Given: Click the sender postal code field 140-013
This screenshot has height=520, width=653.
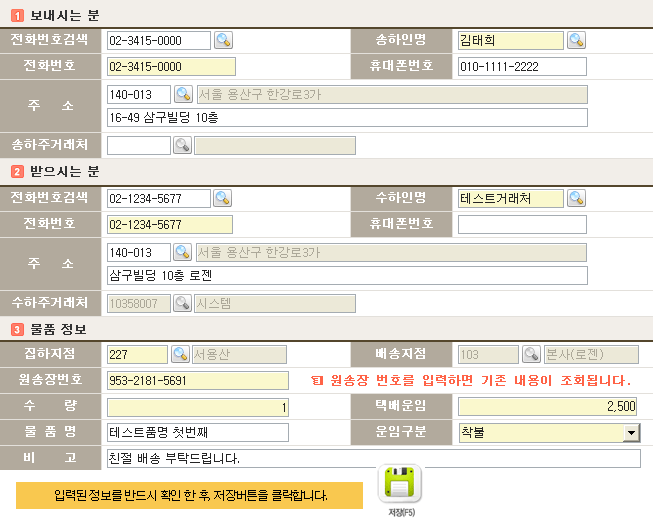Looking at the screenshot, I should pyautogui.click(x=139, y=95).
